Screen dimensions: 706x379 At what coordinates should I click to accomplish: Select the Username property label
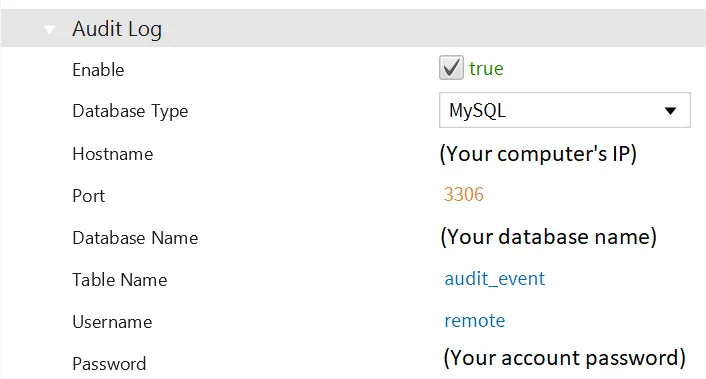pyautogui.click(x=112, y=322)
